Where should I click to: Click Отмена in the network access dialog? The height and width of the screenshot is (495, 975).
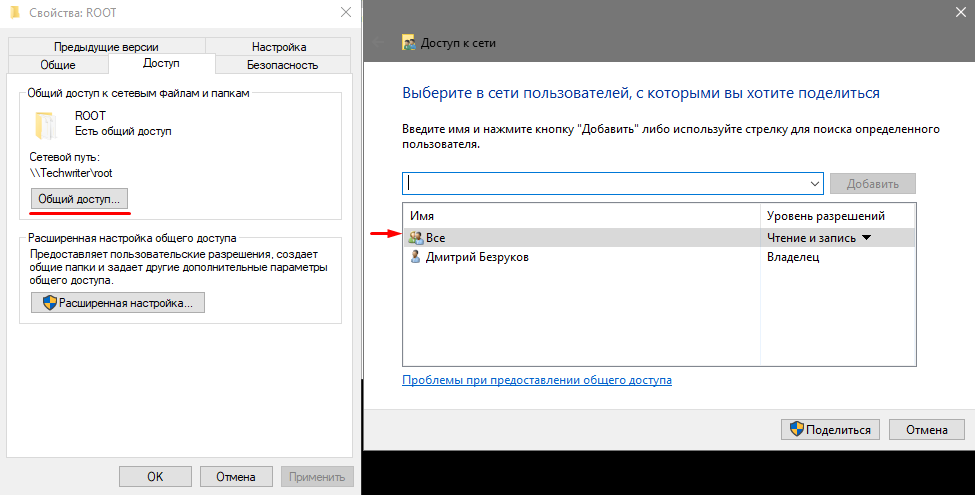pyautogui.click(x=926, y=430)
